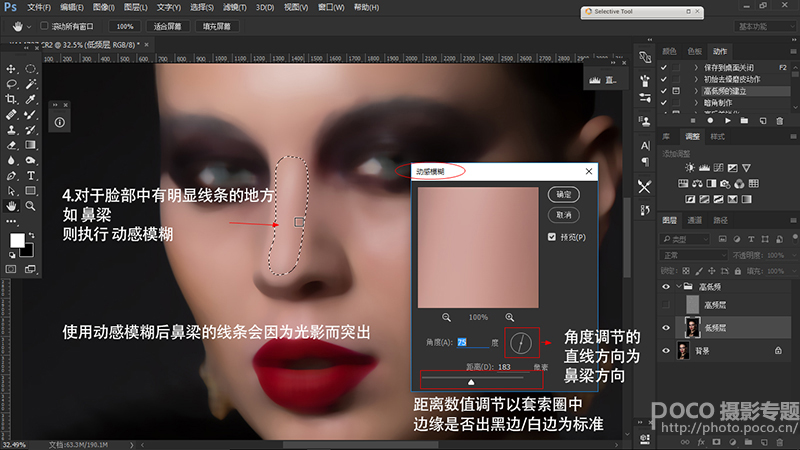The height and width of the screenshot is (450, 800).
Task: Collapse the 高低频 layer group
Action: click(681, 284)
